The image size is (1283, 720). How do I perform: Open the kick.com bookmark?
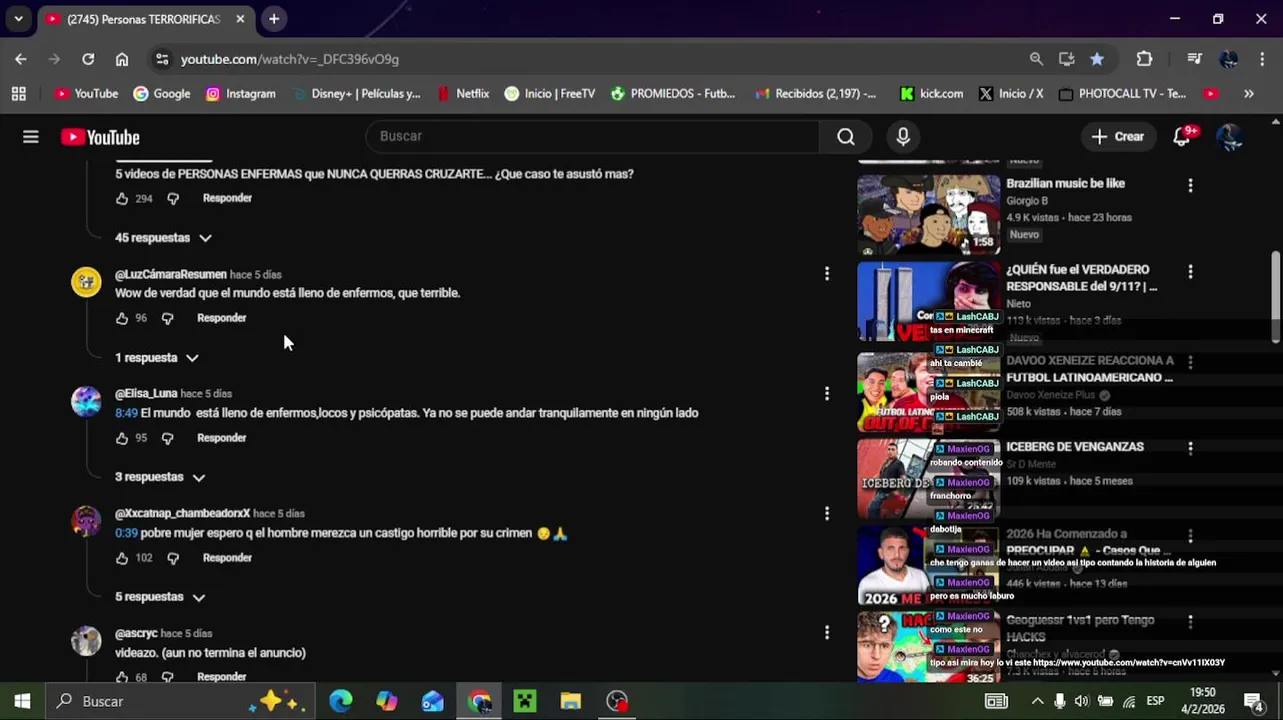(931, 93)
